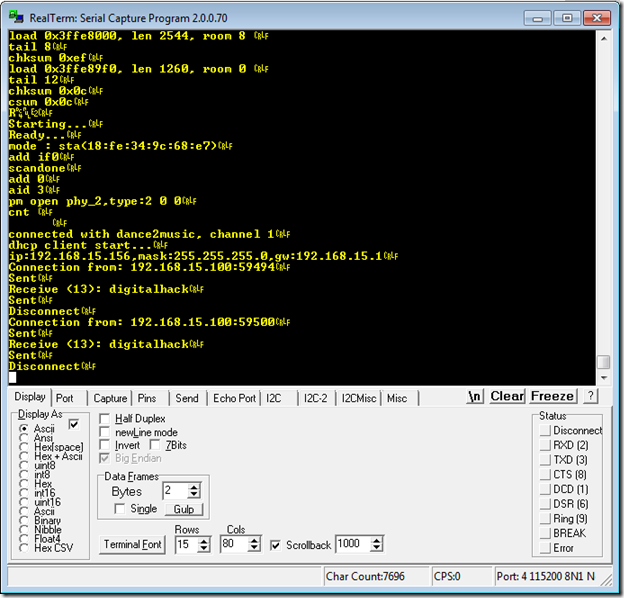Click the Scrollback value field
The width and height of the screenshot is (624, 598).
pyautogui.click(x=353, y=544)
